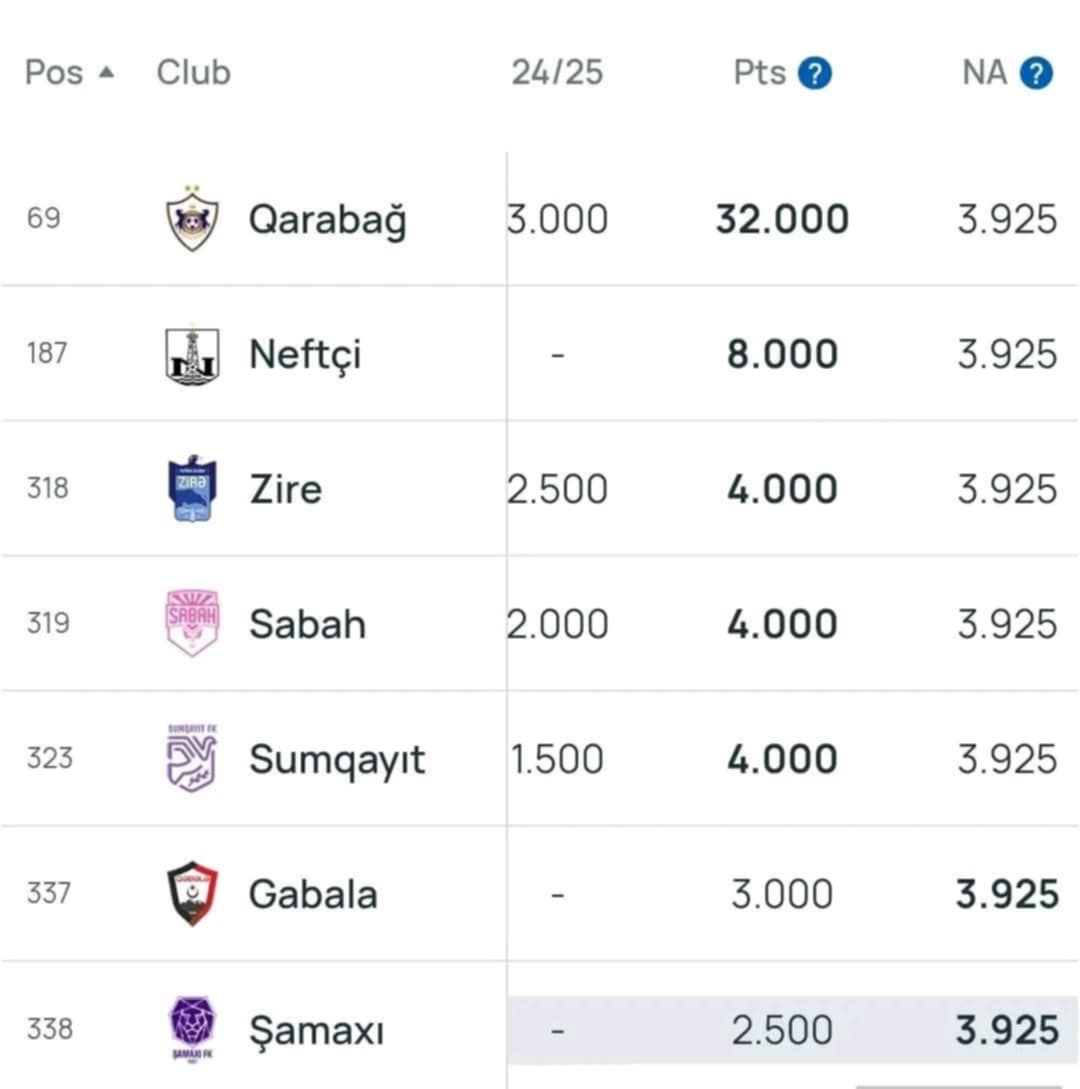Open the Qarabağ club name link
The image size is (1080, 1089).
327,220
